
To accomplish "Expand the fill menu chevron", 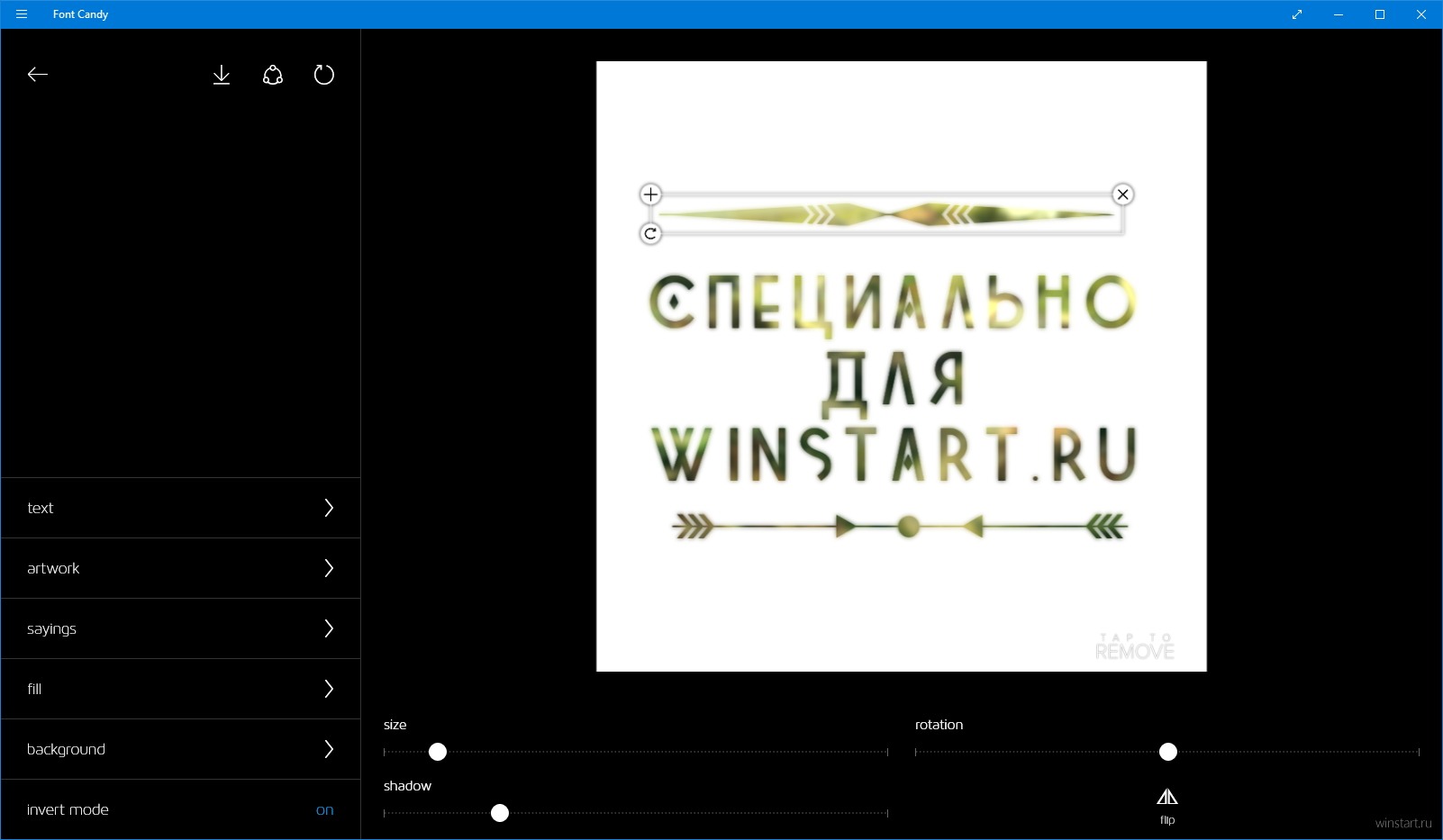I will click(x=329, y=689).
